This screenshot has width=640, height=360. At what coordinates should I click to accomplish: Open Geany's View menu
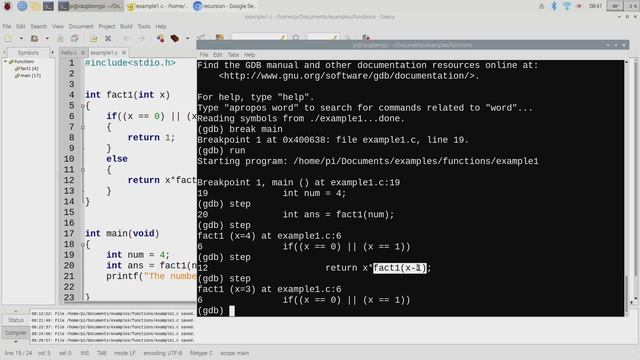coord(58,26)
